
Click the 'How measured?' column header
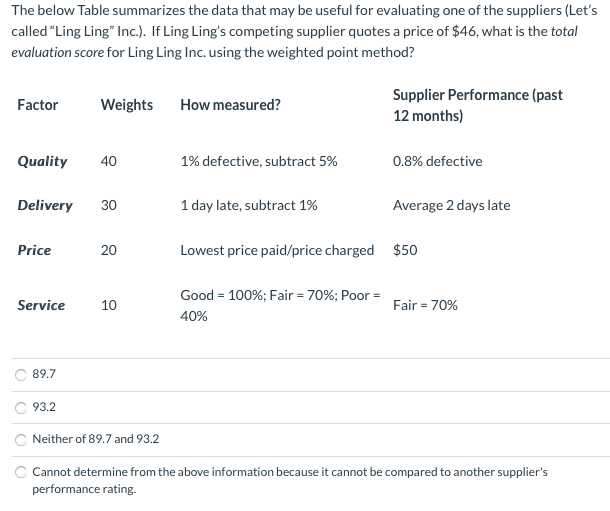tap(230, 105)
